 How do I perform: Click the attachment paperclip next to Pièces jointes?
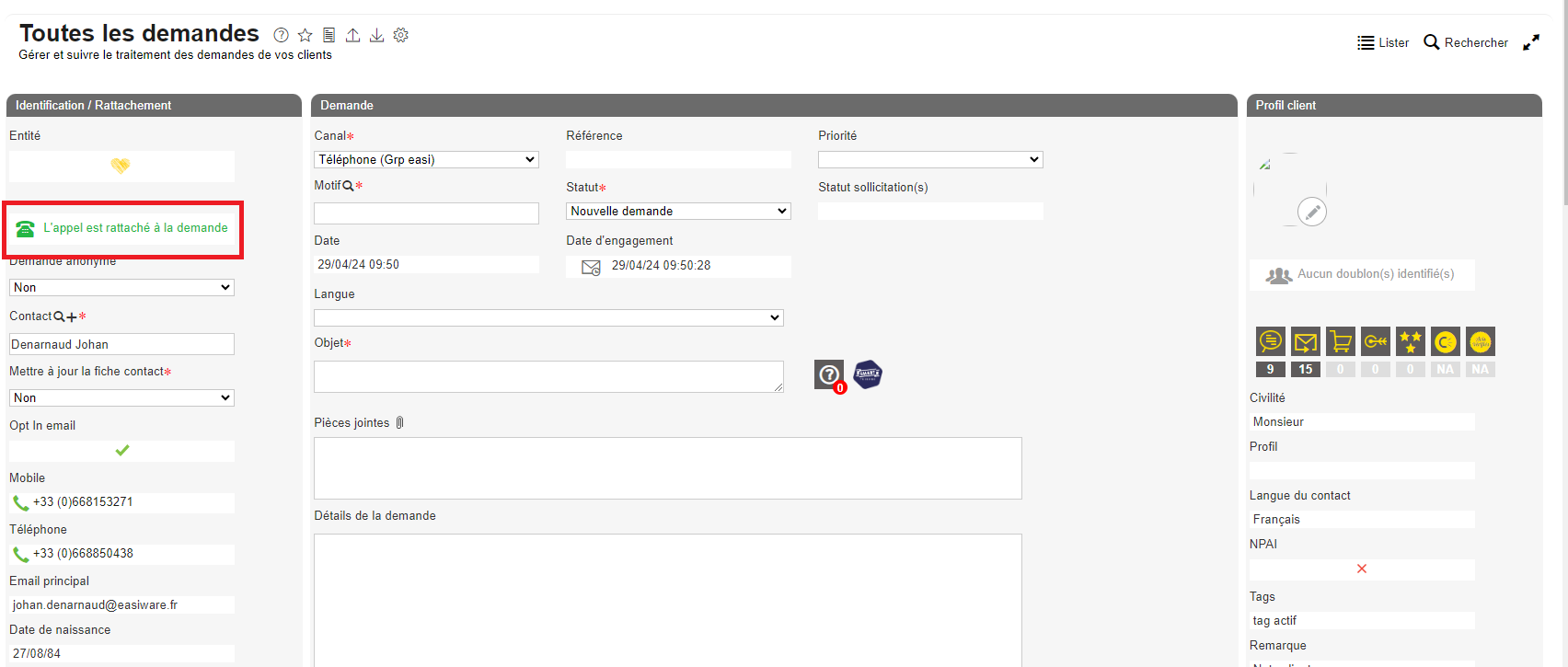(399, 423)
